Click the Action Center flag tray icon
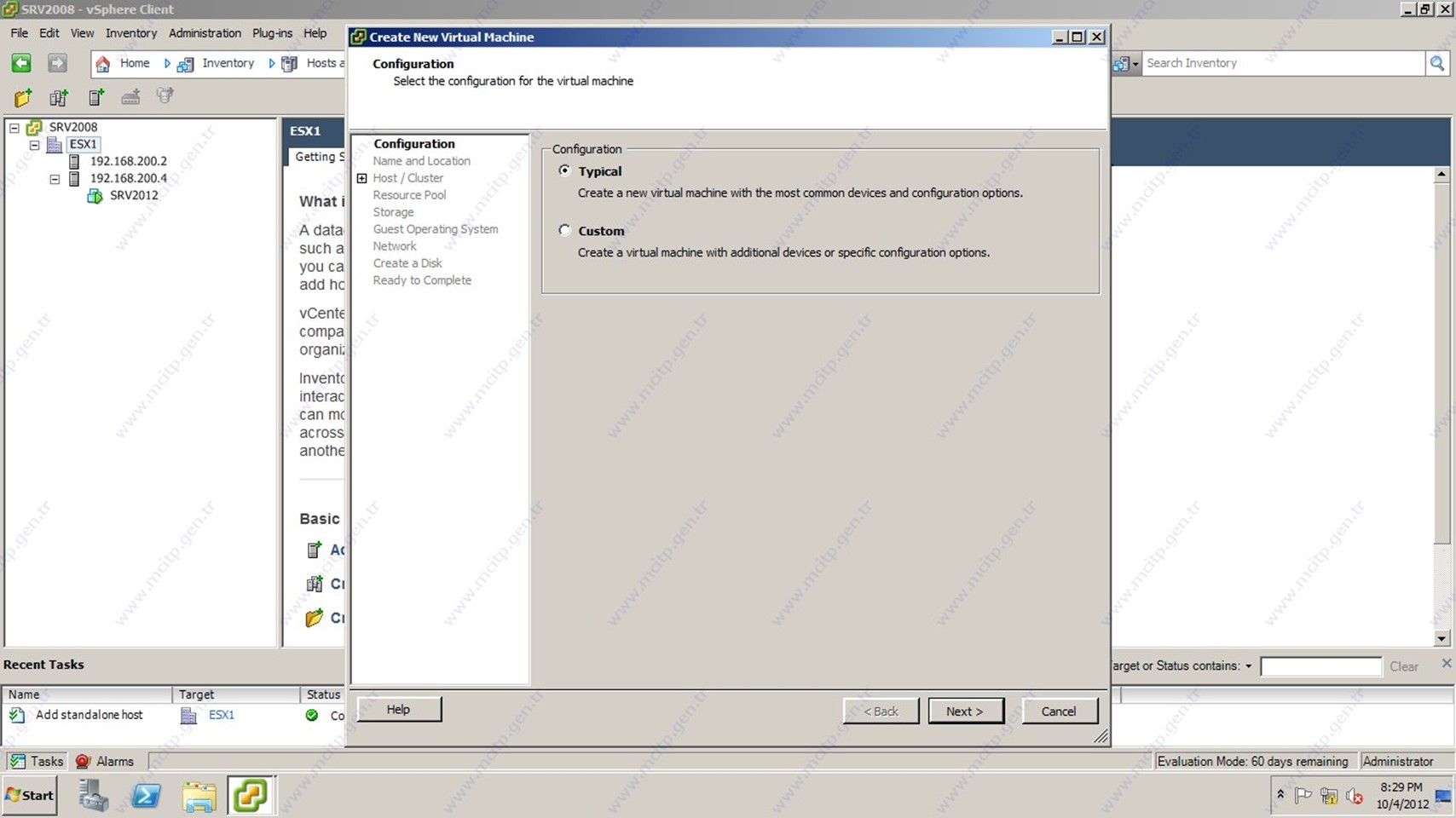The height and width of the screenshot is (818, 1456). [1303, 796]
